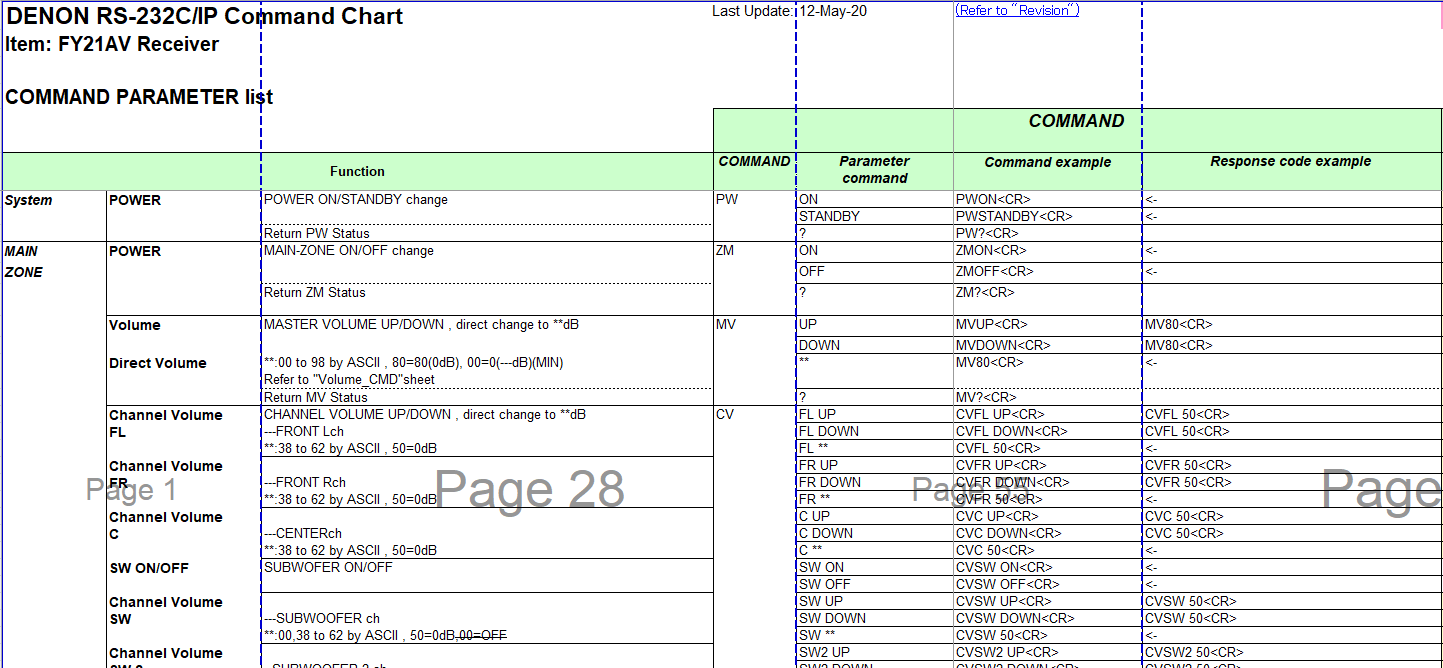Image resolution: width=1443 pixels, height=668 pixels.
Task: Click the 'Direct Volume' label
Action: pyautogui.click(x=158, y=363)
